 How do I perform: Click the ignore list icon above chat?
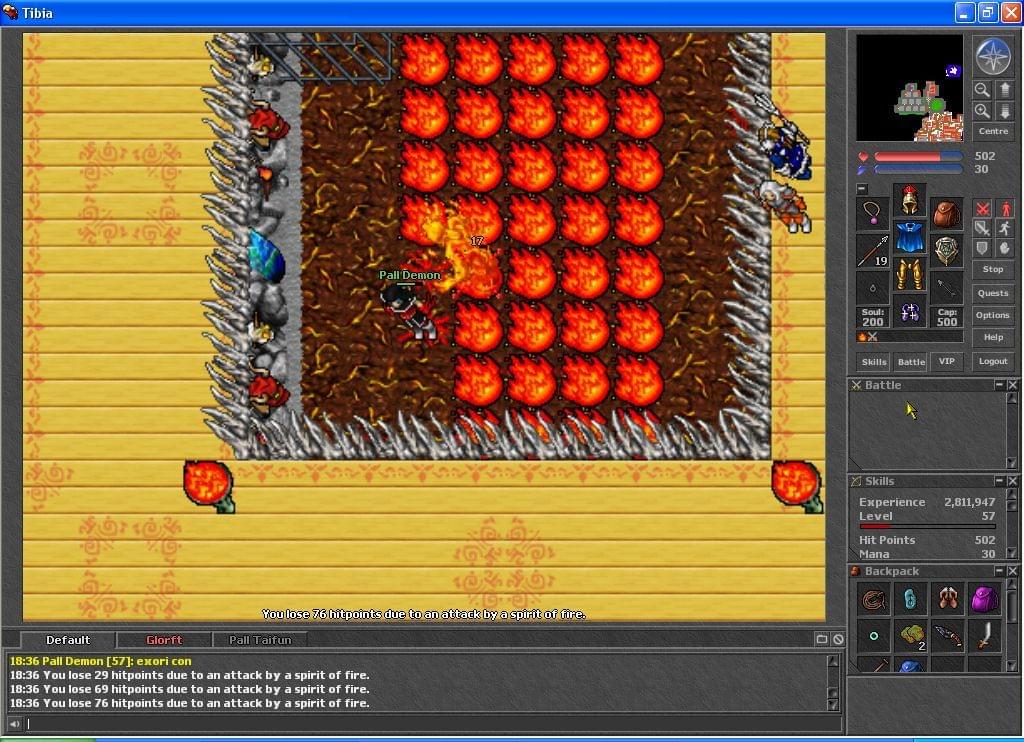(x=838, y=639)
